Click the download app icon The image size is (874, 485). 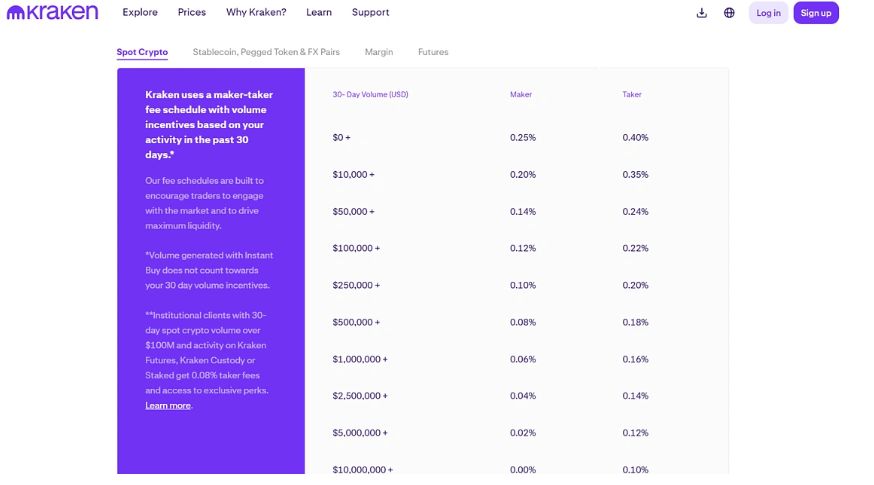pyautogui.click(x=701, y=13)
